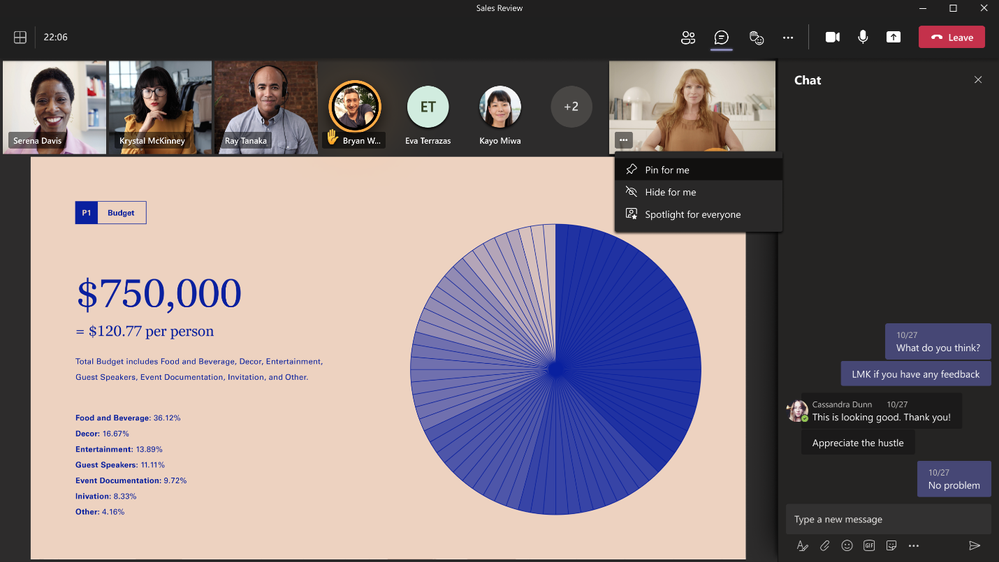Image resolution: width=999 pixels, height=562 pixels.
Task: Open the sticker picker
Action: (891, 545)
